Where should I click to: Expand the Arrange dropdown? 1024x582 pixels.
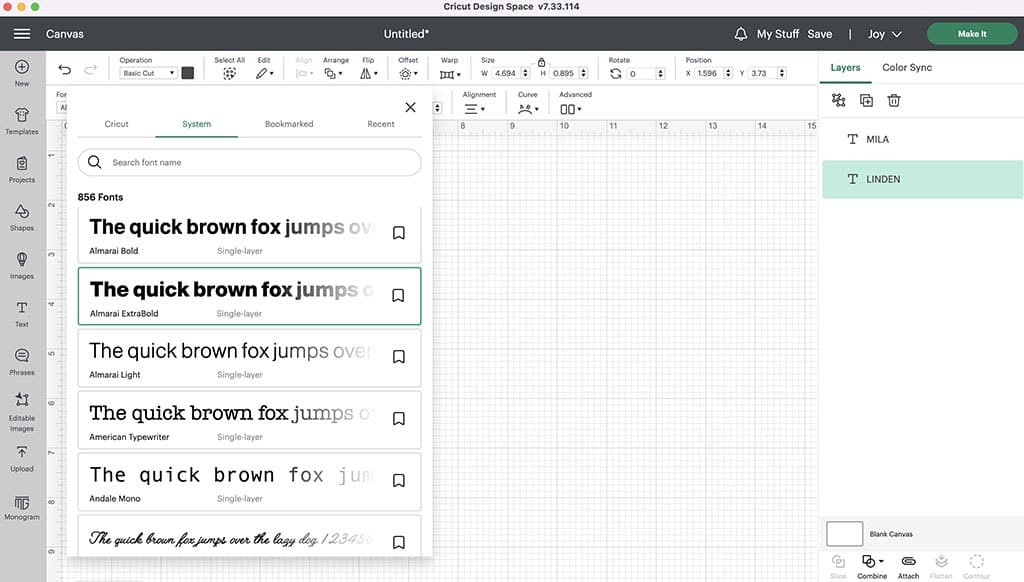334,73
